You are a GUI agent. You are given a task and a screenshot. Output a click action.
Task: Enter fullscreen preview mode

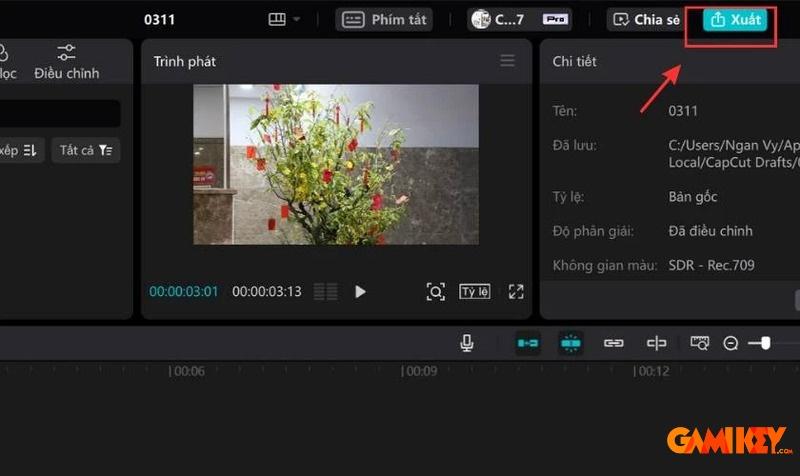[516, 292]
